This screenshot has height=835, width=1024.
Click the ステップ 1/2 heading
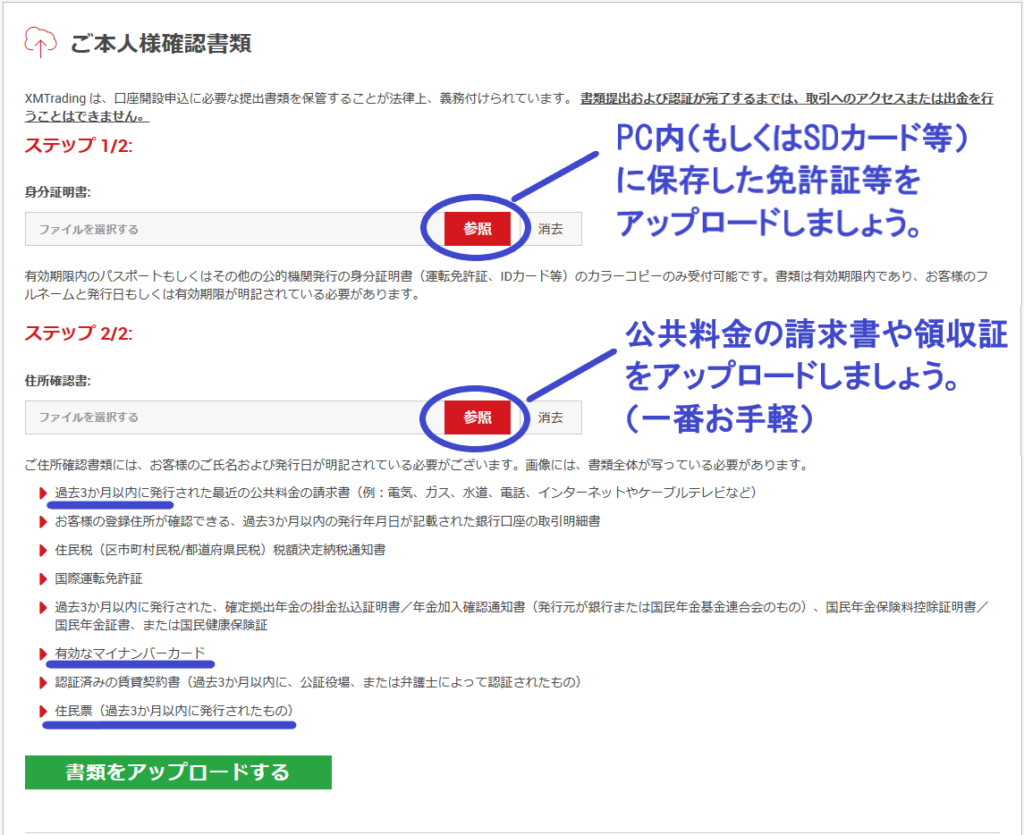pos(79,146)
